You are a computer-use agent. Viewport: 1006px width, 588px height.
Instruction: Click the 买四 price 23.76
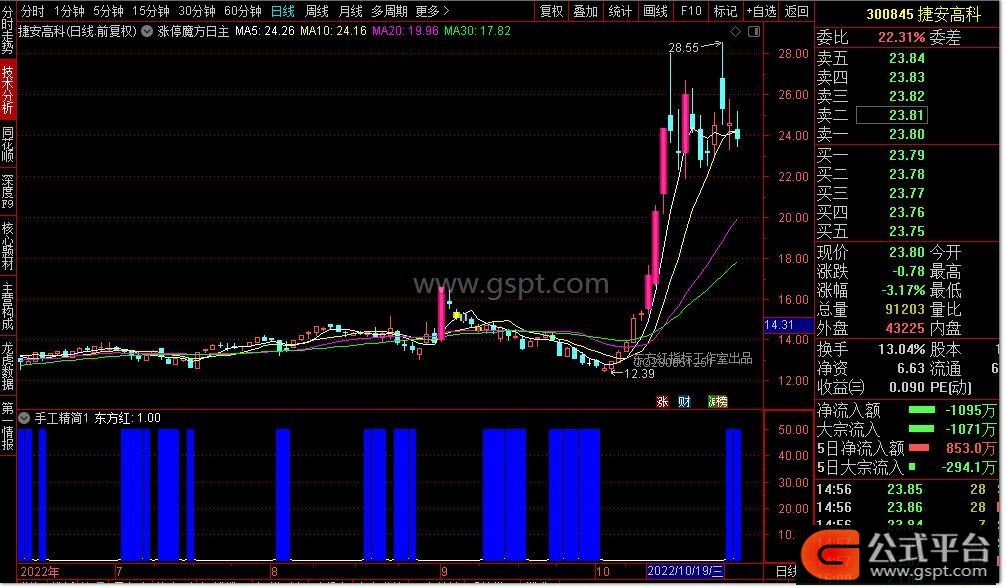907,212
